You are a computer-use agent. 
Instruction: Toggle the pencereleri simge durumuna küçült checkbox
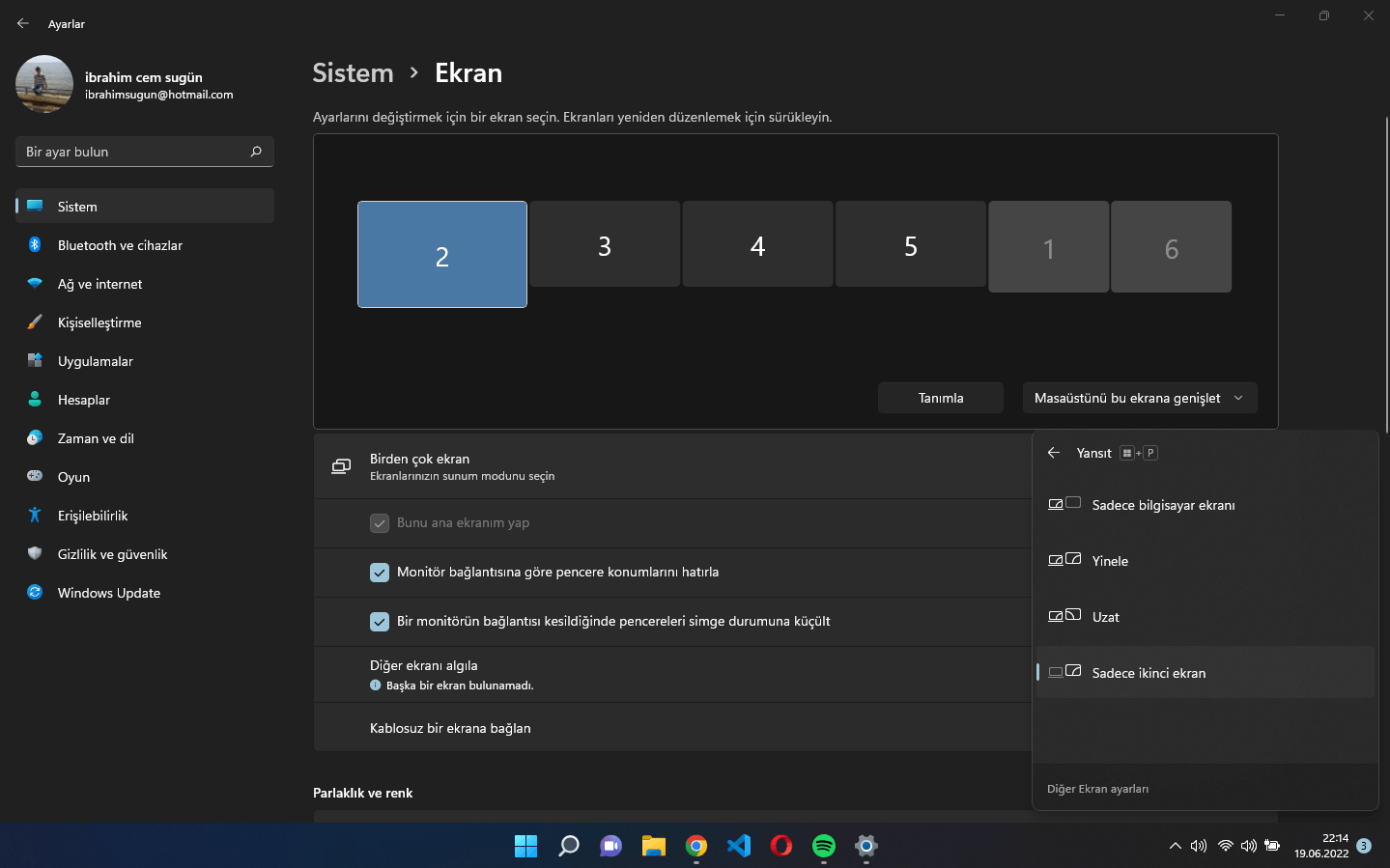(380, 622)
